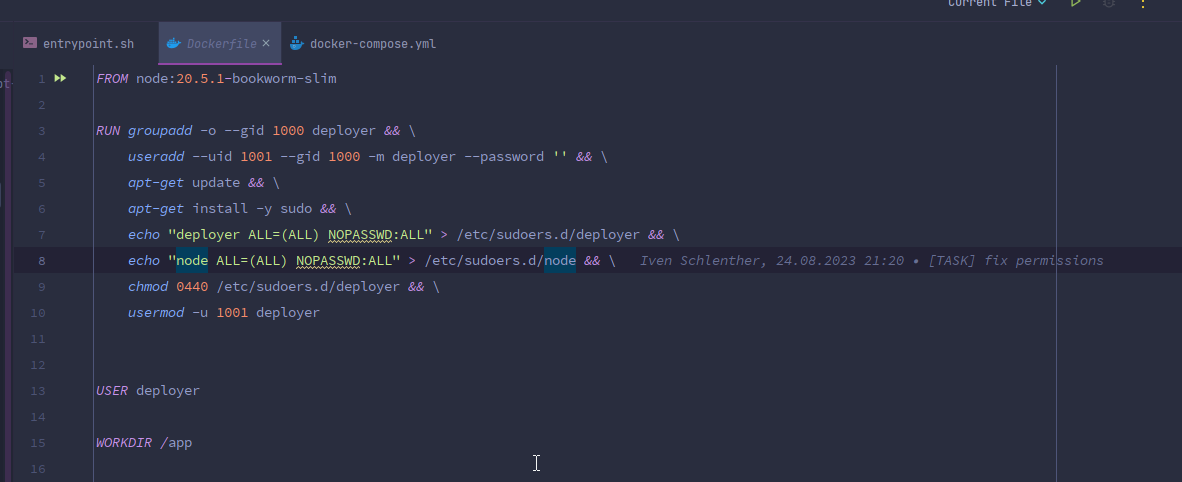Image resolution: width=1182 pixels, height=482 pixels.
Task: Click the git blame annotation by Iven Schlenther
Action: [x=871, y=261]
